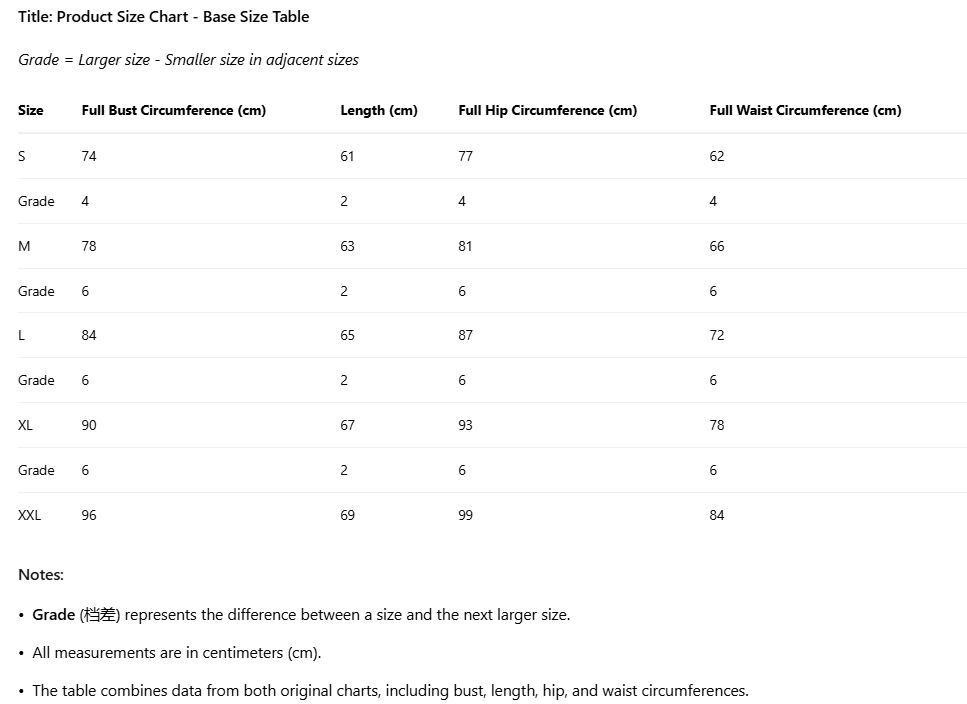Screen dimensions: 967x704
Task: Click the Full Waist Circumference column header
Action: click(805, 111)
